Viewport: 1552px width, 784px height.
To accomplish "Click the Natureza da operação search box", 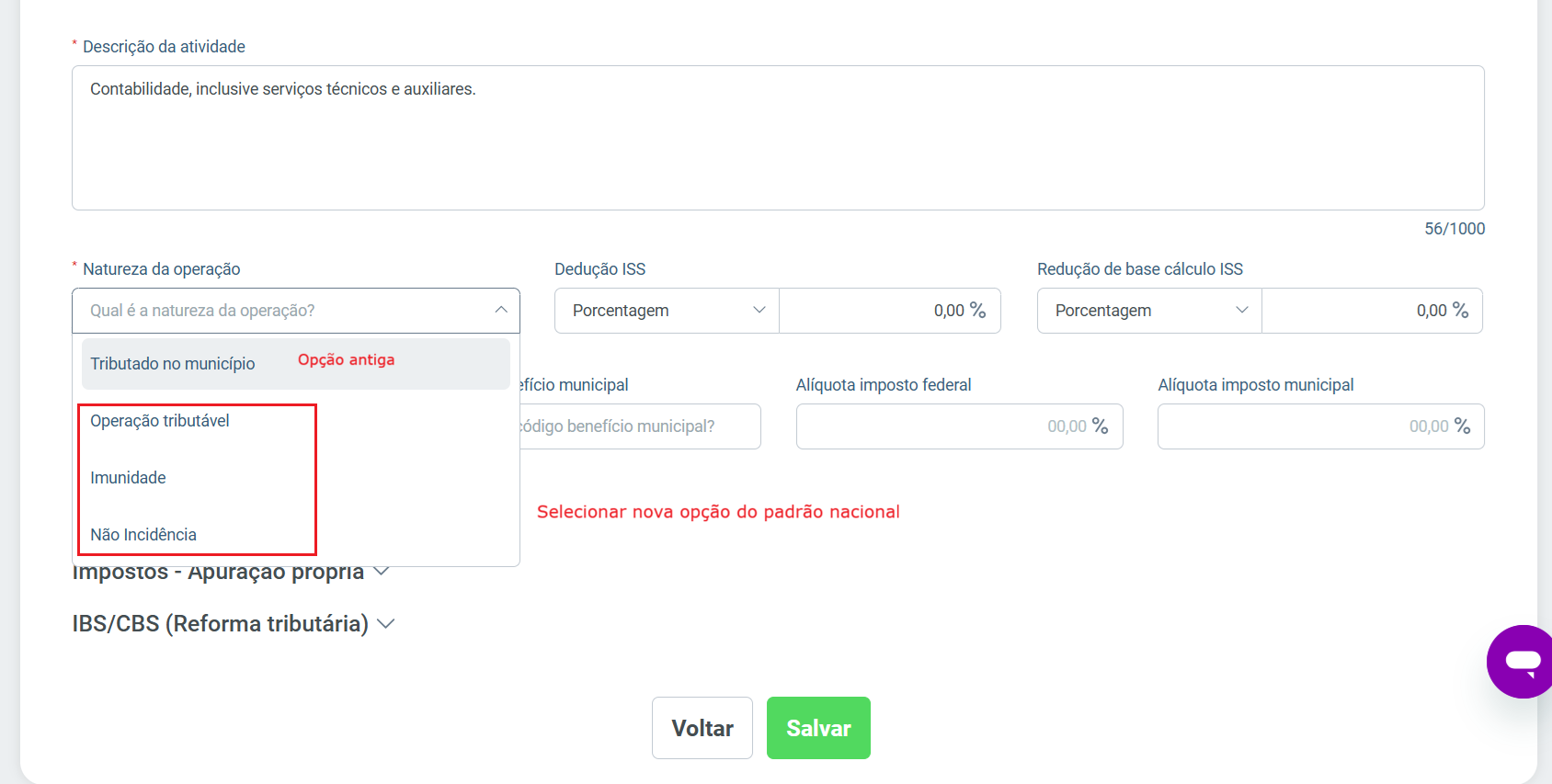I will pos(296,311).
